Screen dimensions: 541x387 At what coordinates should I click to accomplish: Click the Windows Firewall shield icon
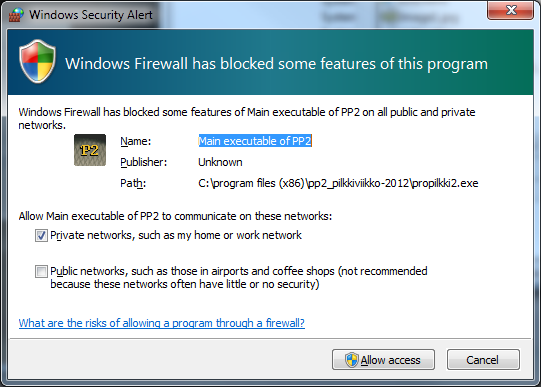click(37, 61)
